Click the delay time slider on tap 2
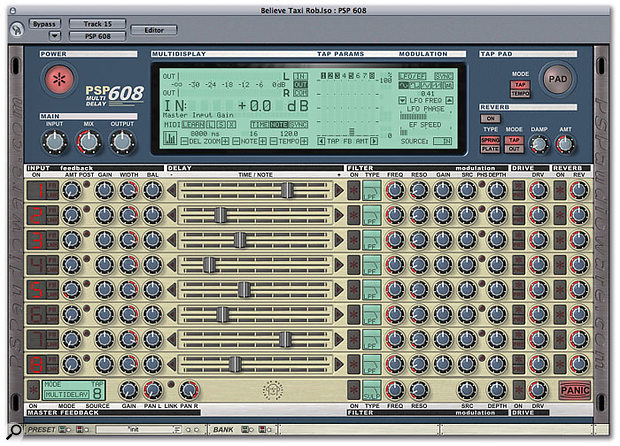620x446 pixels. click(x=220, y=215)
